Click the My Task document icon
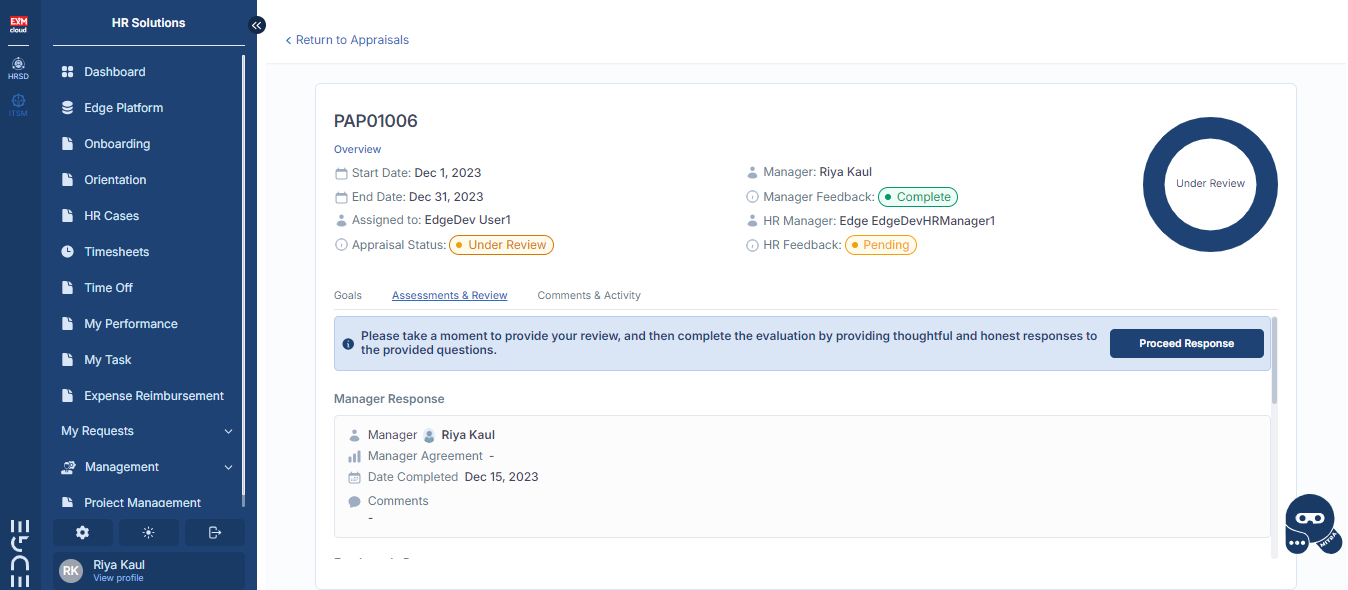The width and height of the screenshot is (1348, 590). (x=67, y=360)
